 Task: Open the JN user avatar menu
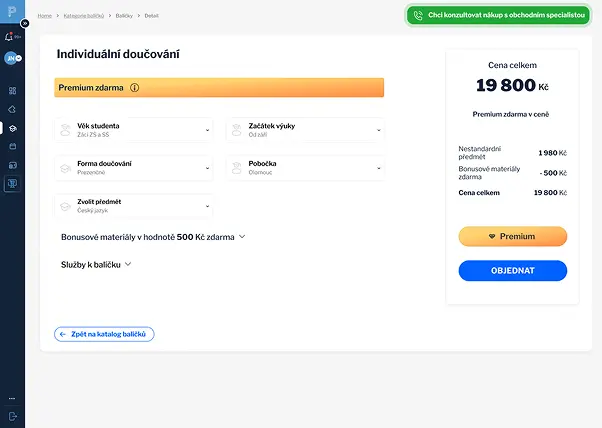[x=12, y=58]
